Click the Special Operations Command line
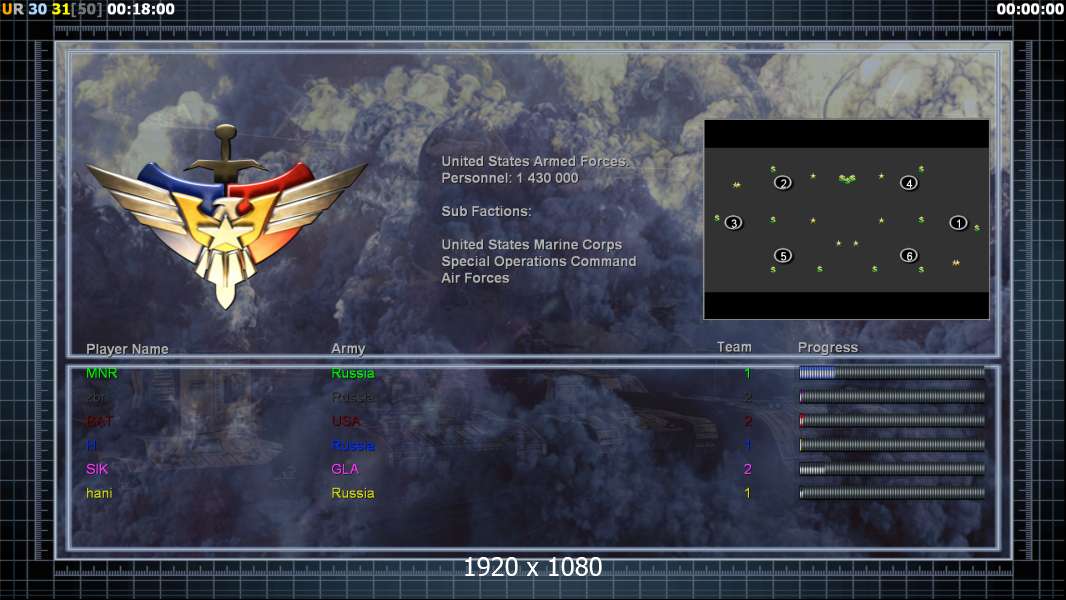Screen dimensions: 1066x600 coord(539,262)
